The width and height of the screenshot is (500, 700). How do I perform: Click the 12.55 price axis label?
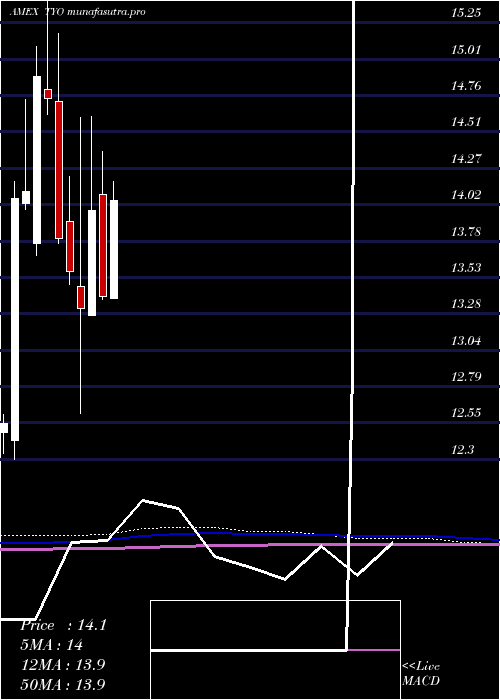466,413
